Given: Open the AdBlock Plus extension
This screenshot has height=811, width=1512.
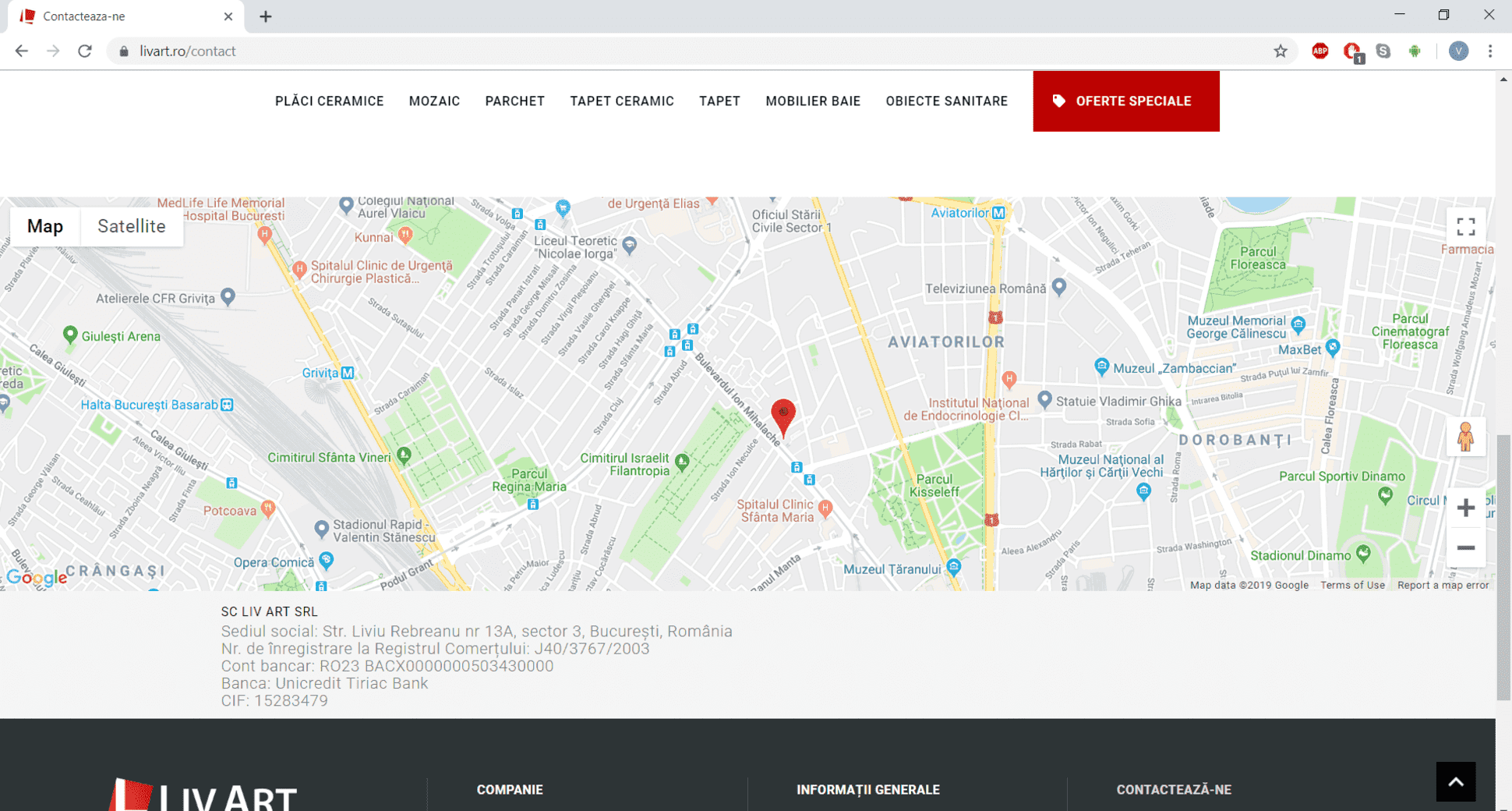Looking at the screenshot, I should pos(1320,51).
